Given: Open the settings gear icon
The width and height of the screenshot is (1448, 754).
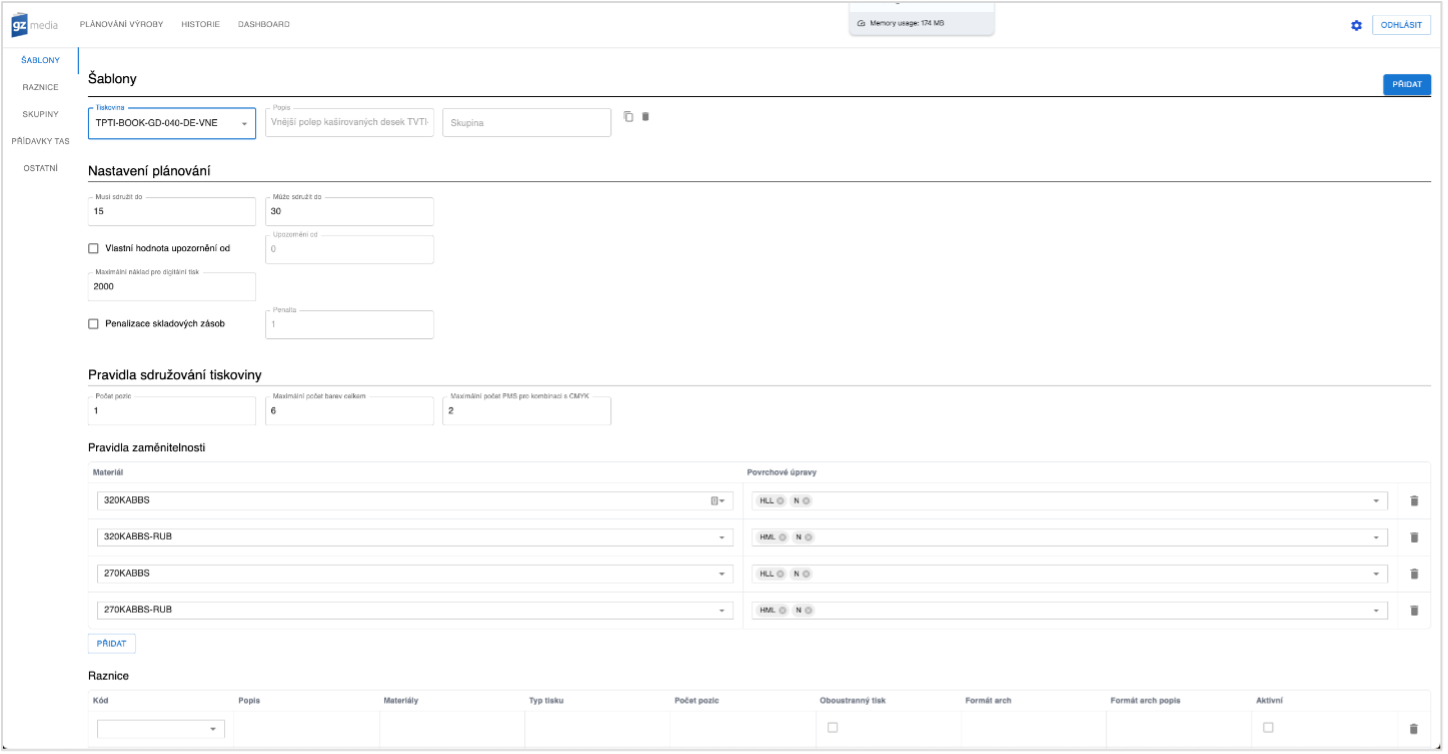Looking at the screenshot, I should coord(1356,25).
